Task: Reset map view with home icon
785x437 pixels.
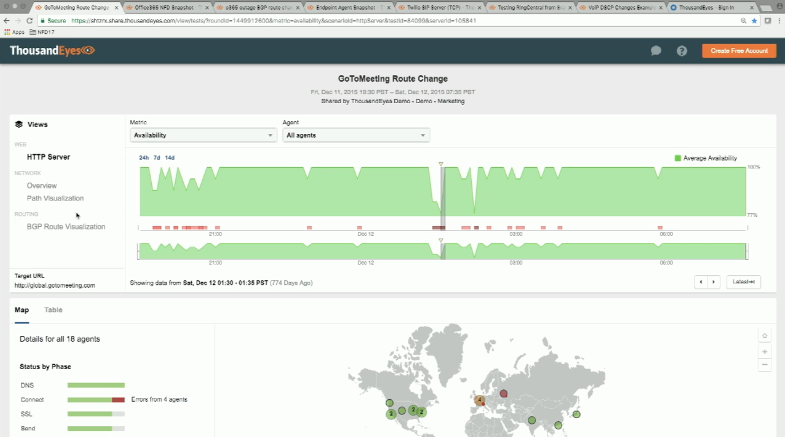Action: coord(765,335)
